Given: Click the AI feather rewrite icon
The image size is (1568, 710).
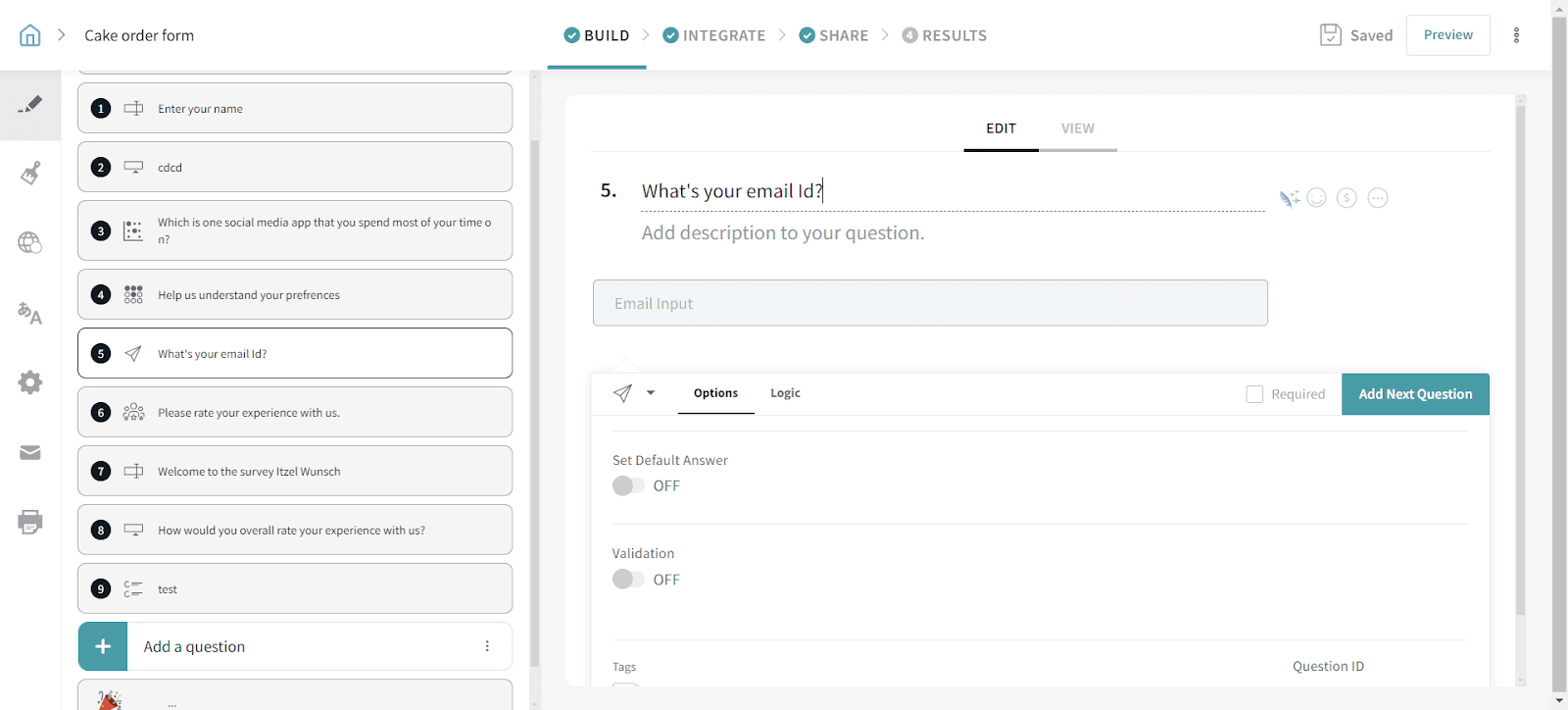Looking at the screenshot, I should coord(1289,198).
